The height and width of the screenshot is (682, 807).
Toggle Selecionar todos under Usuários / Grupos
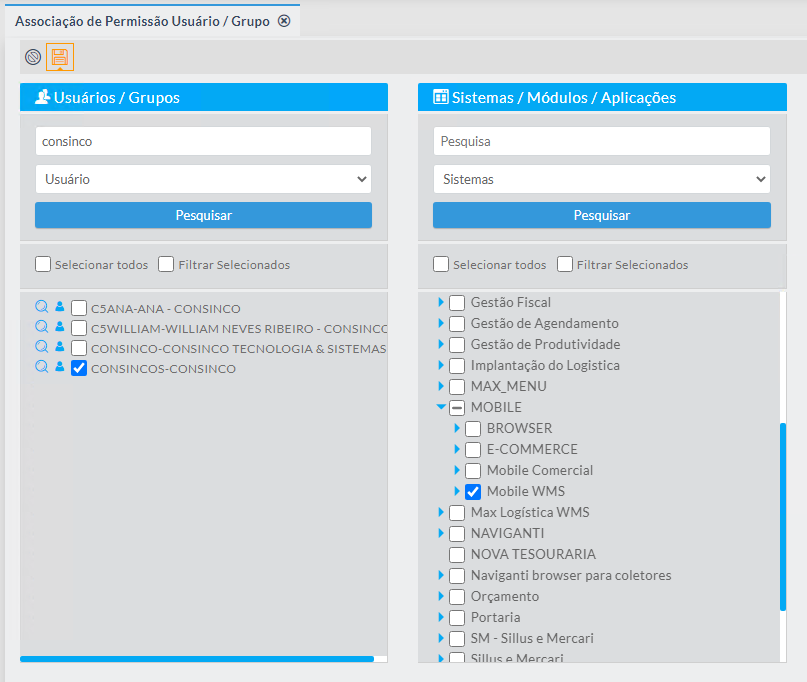43,264
